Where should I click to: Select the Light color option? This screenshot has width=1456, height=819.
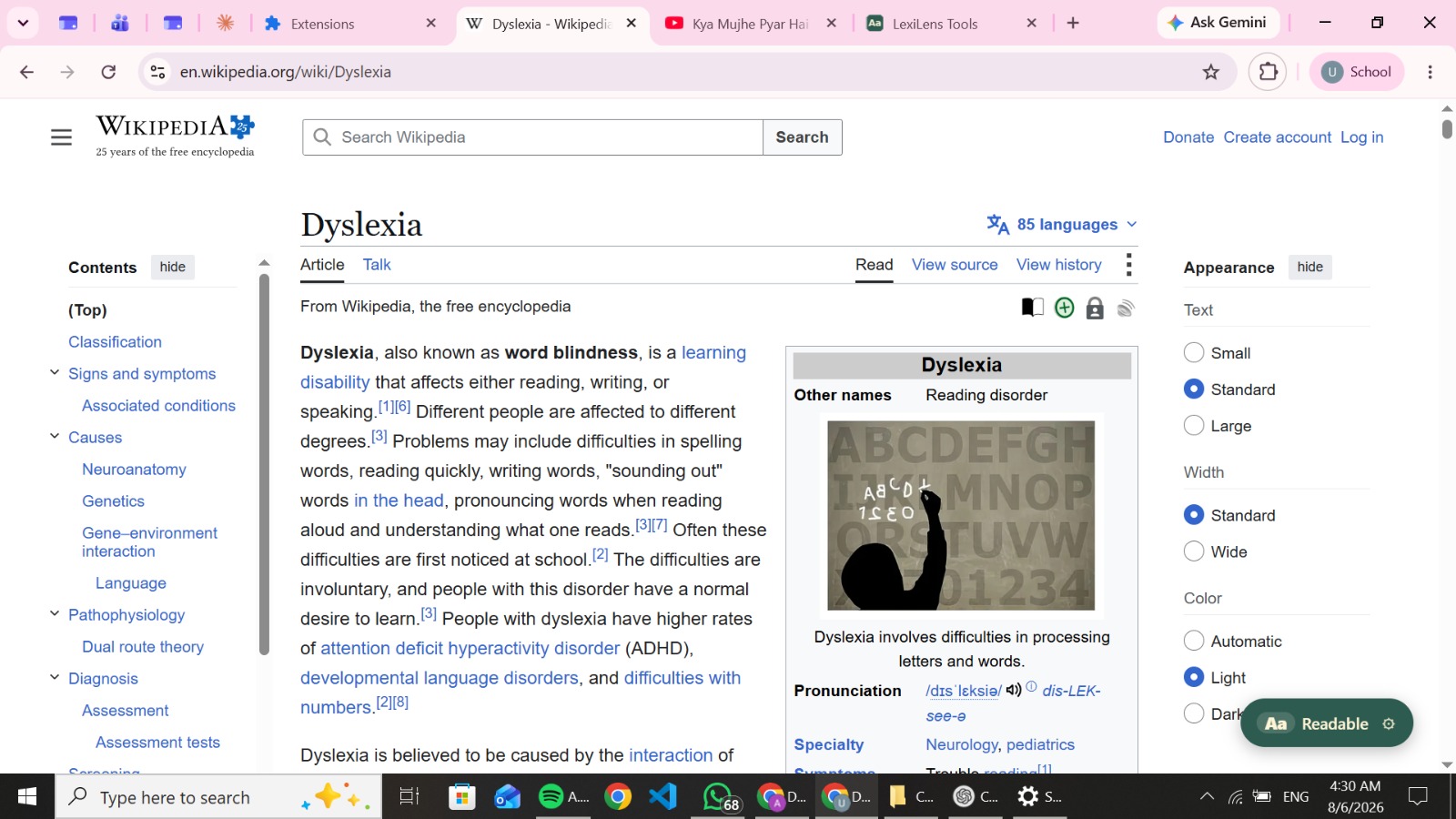pyautogui.click(x=1194, y=677)
